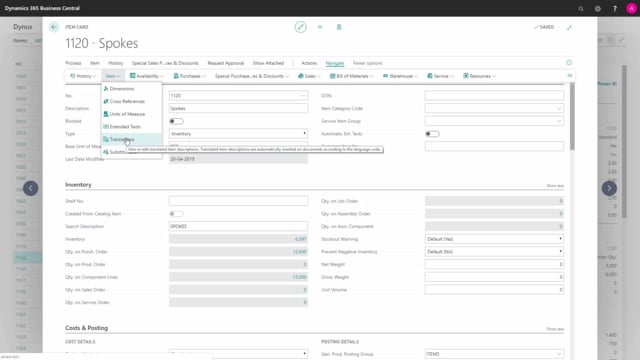Viewport: 640px width, 360px height.
Task: Toggle the Blocked switch
Action: click(x=176, y=121)
